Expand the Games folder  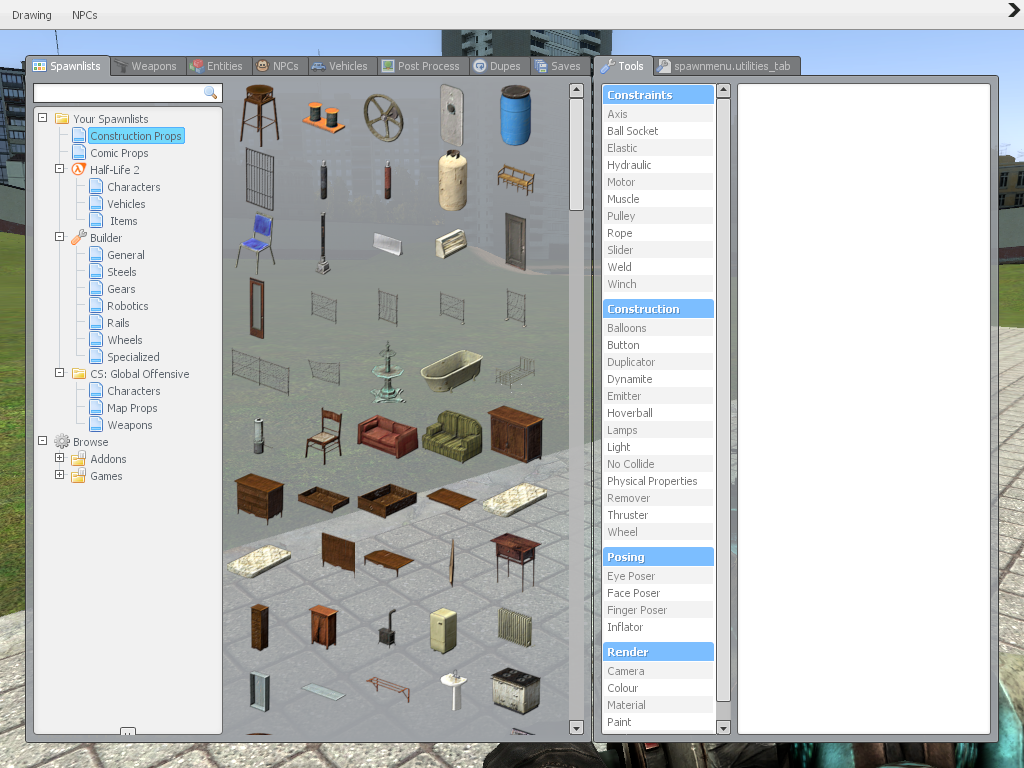(x=59, y=475)
